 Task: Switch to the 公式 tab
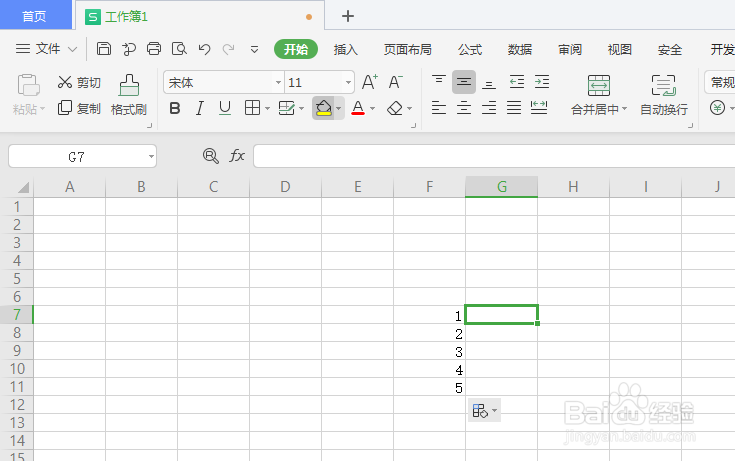pos(470,49)
